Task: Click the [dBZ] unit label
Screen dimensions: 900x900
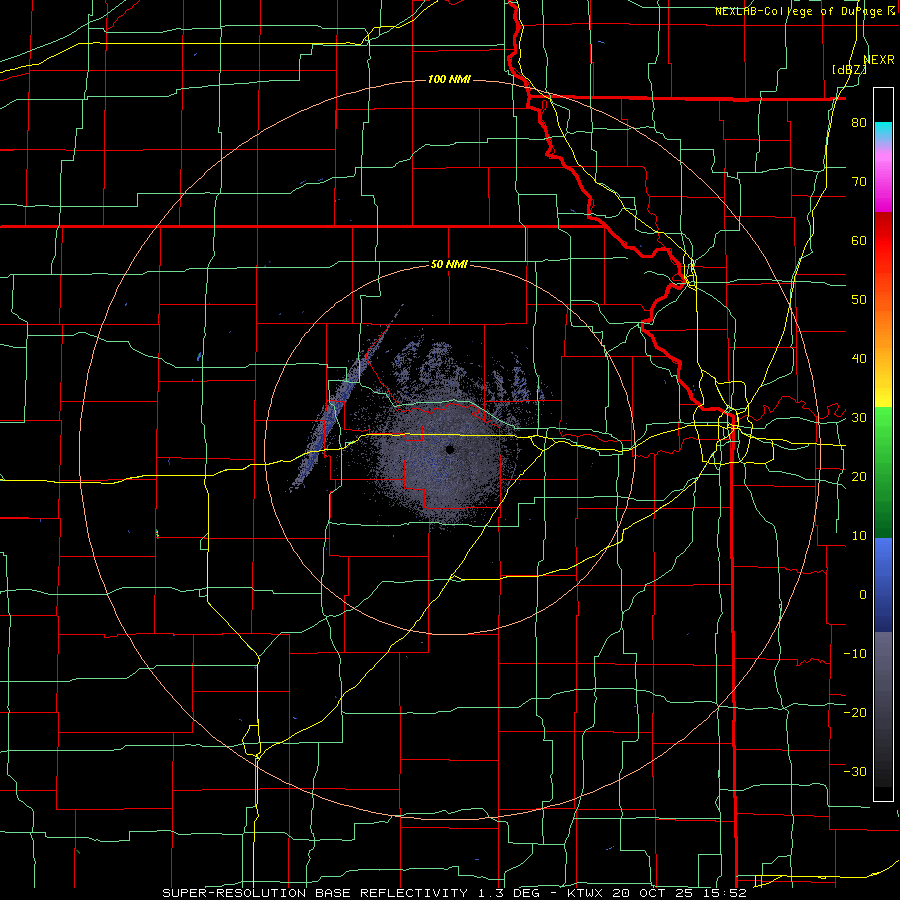Action: point(849,70)
